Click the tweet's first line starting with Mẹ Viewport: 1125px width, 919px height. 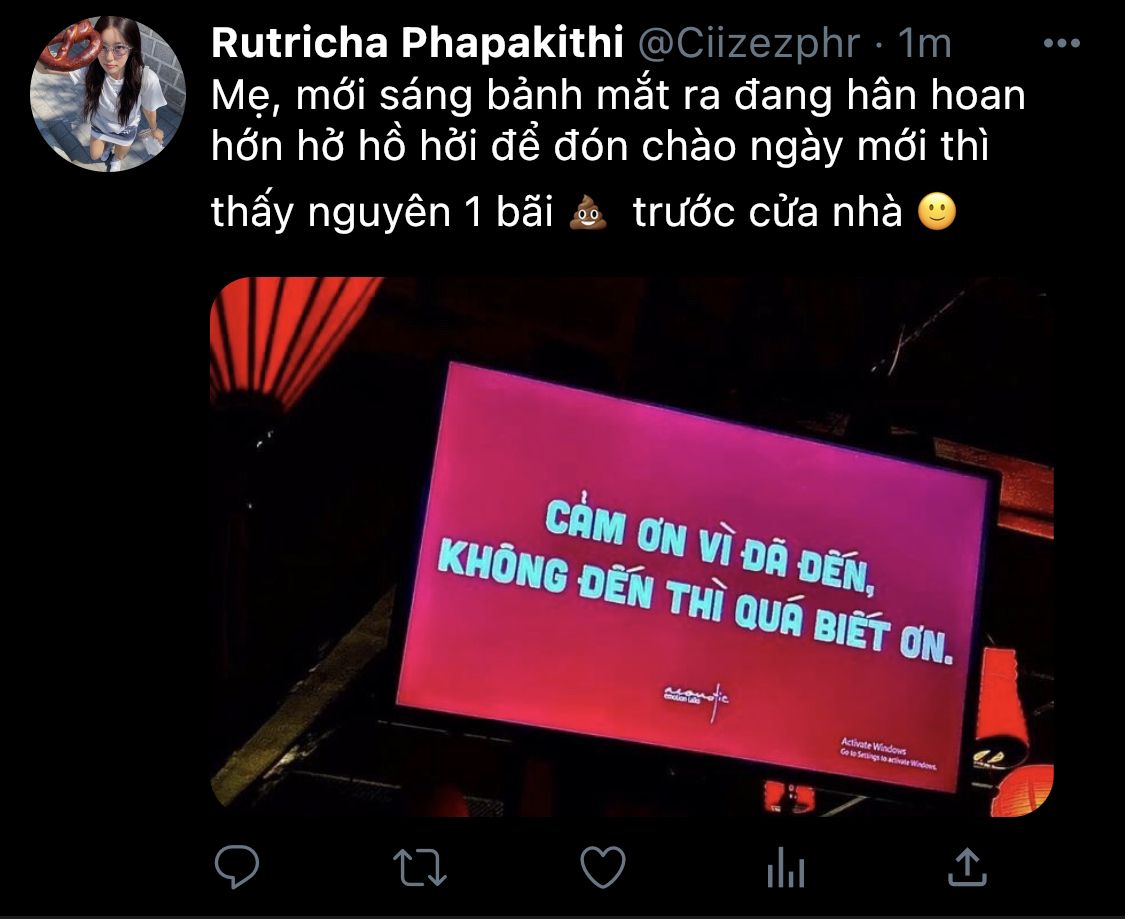618,95
